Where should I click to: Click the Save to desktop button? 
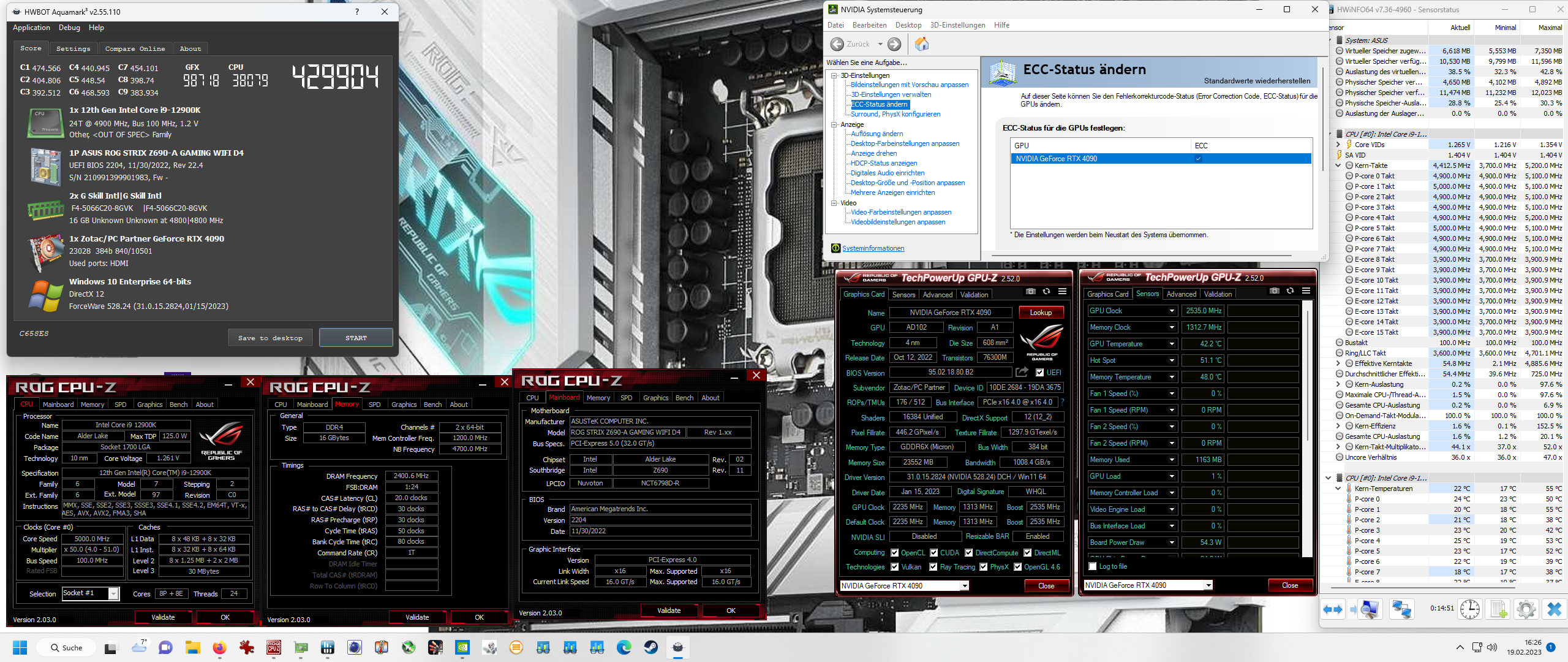pyautogui.click(x=270, y=338)
